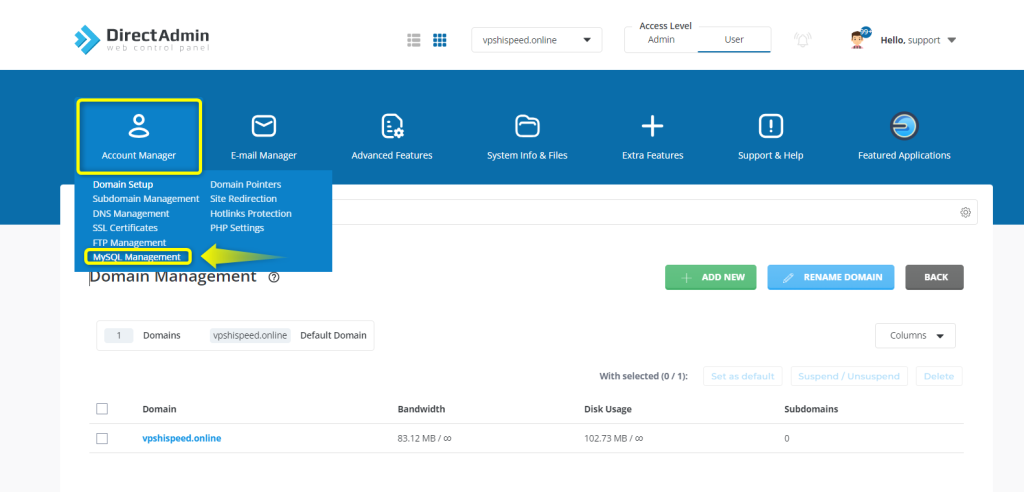Click the ADD NEW button
The height and width of the screenshot is (492, 1024).
coord(711,277)
